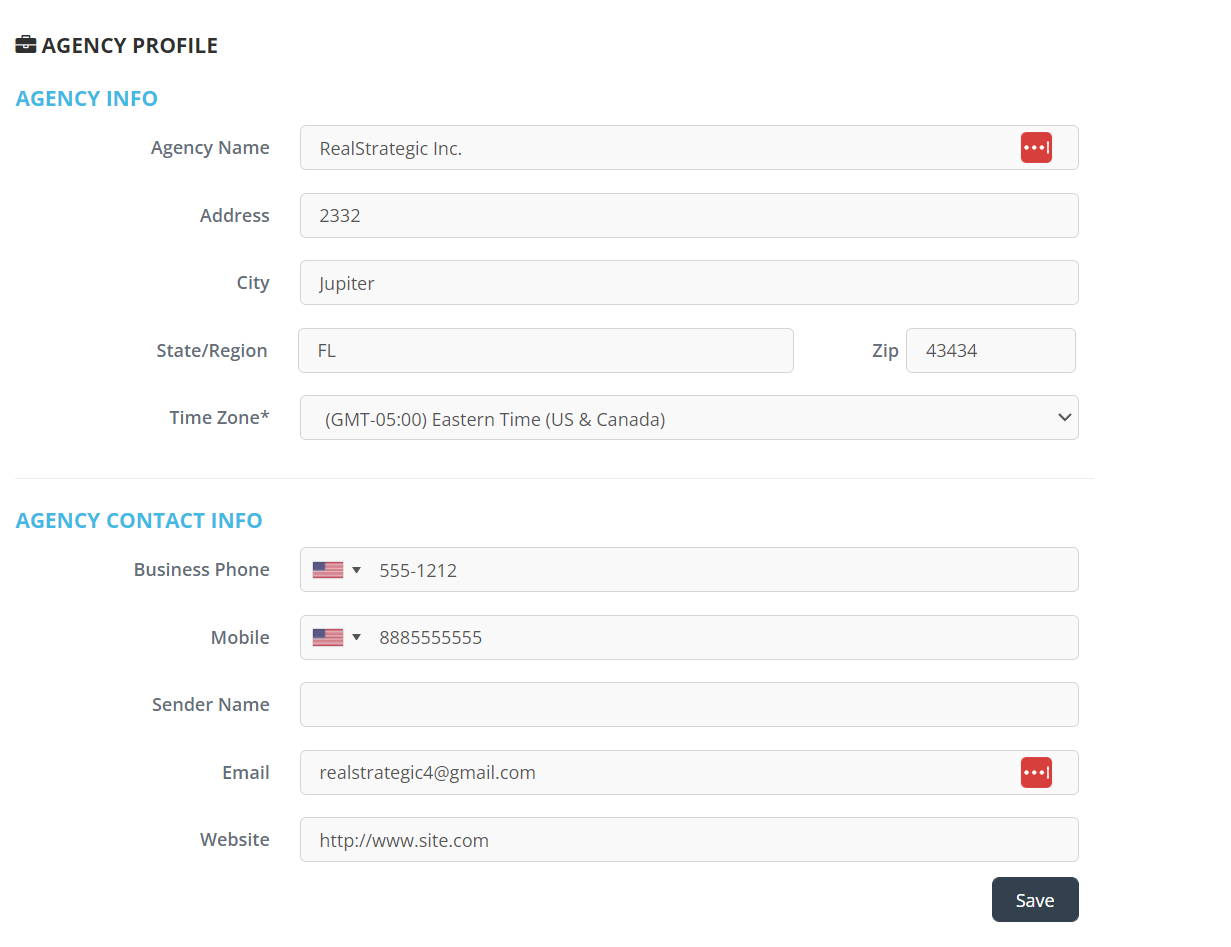Open password manager icon in Email field
Image resolution: width=1231 pixels, height=947 pixels.
coord(1035,773)
